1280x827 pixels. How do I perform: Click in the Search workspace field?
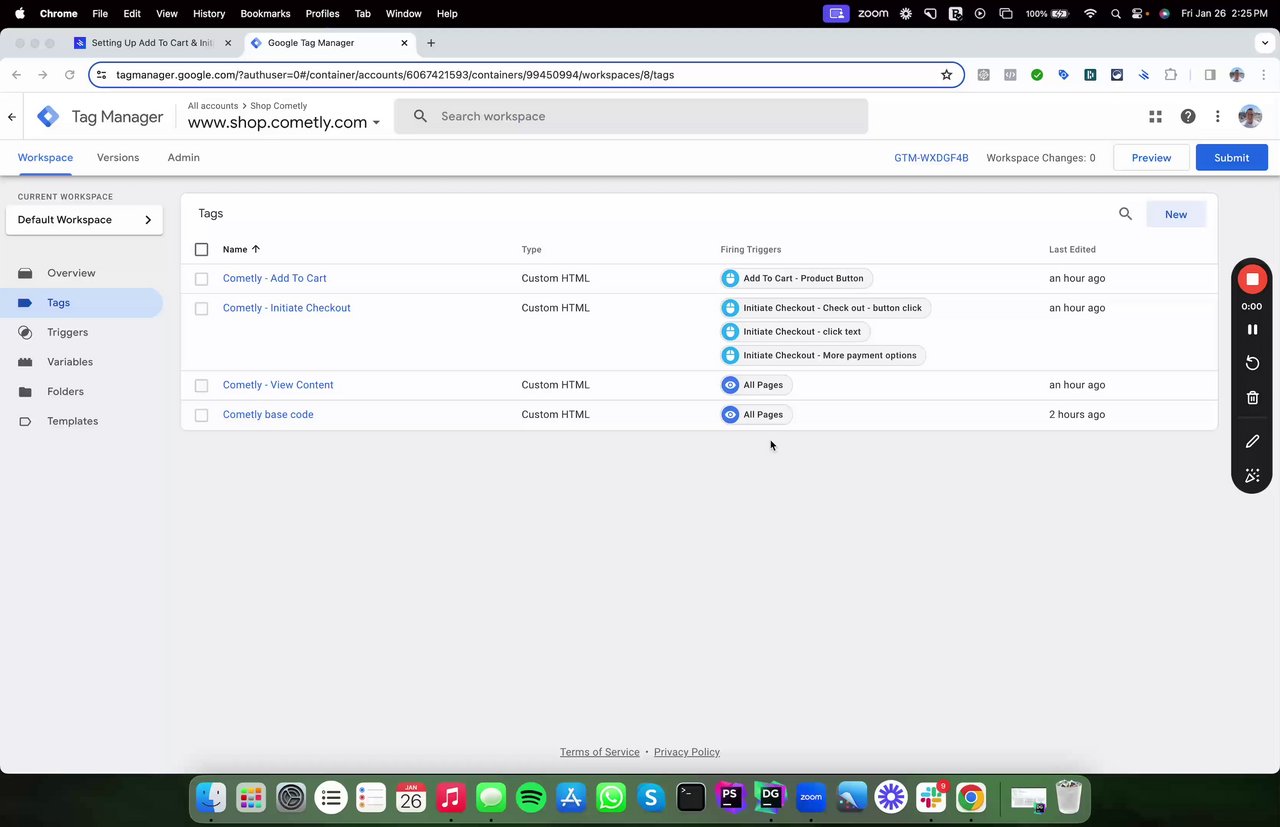click(631, 117)
